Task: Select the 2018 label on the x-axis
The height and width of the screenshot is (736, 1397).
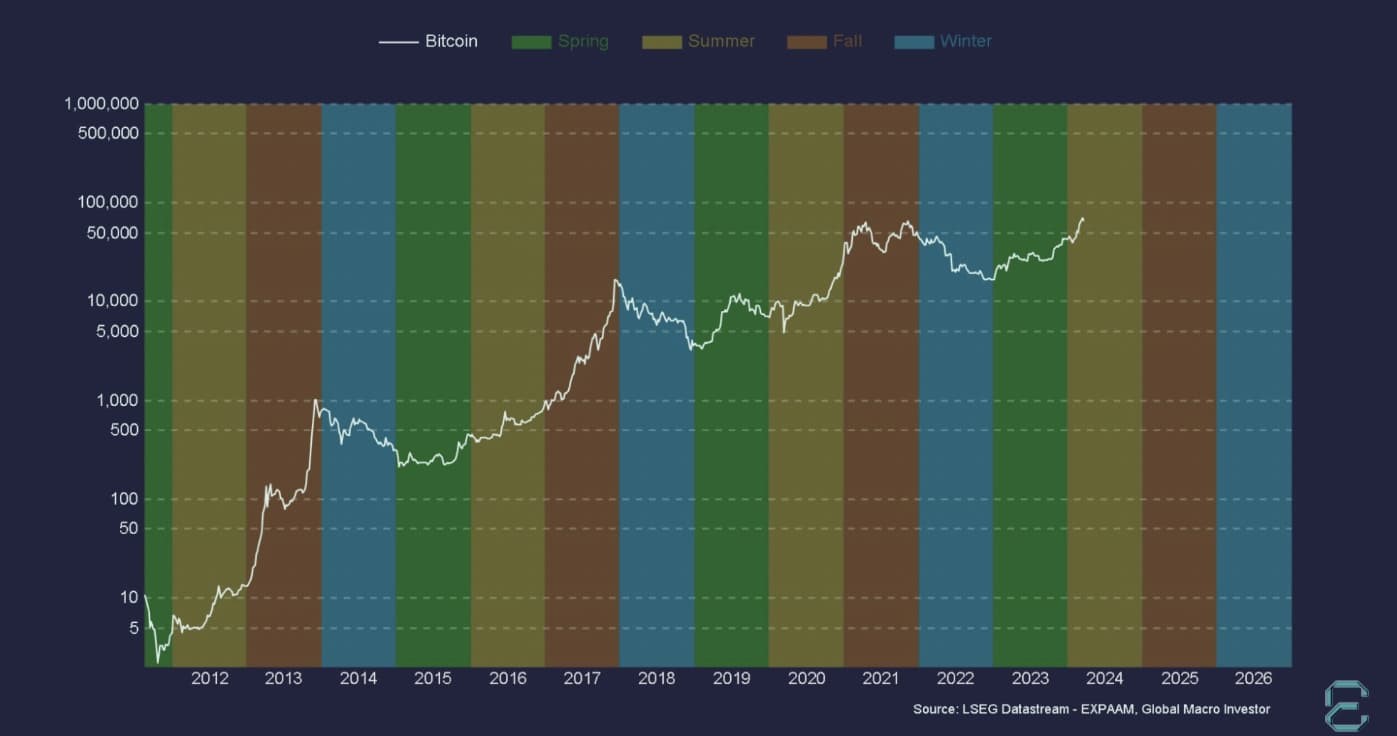Action: (657, 678)
